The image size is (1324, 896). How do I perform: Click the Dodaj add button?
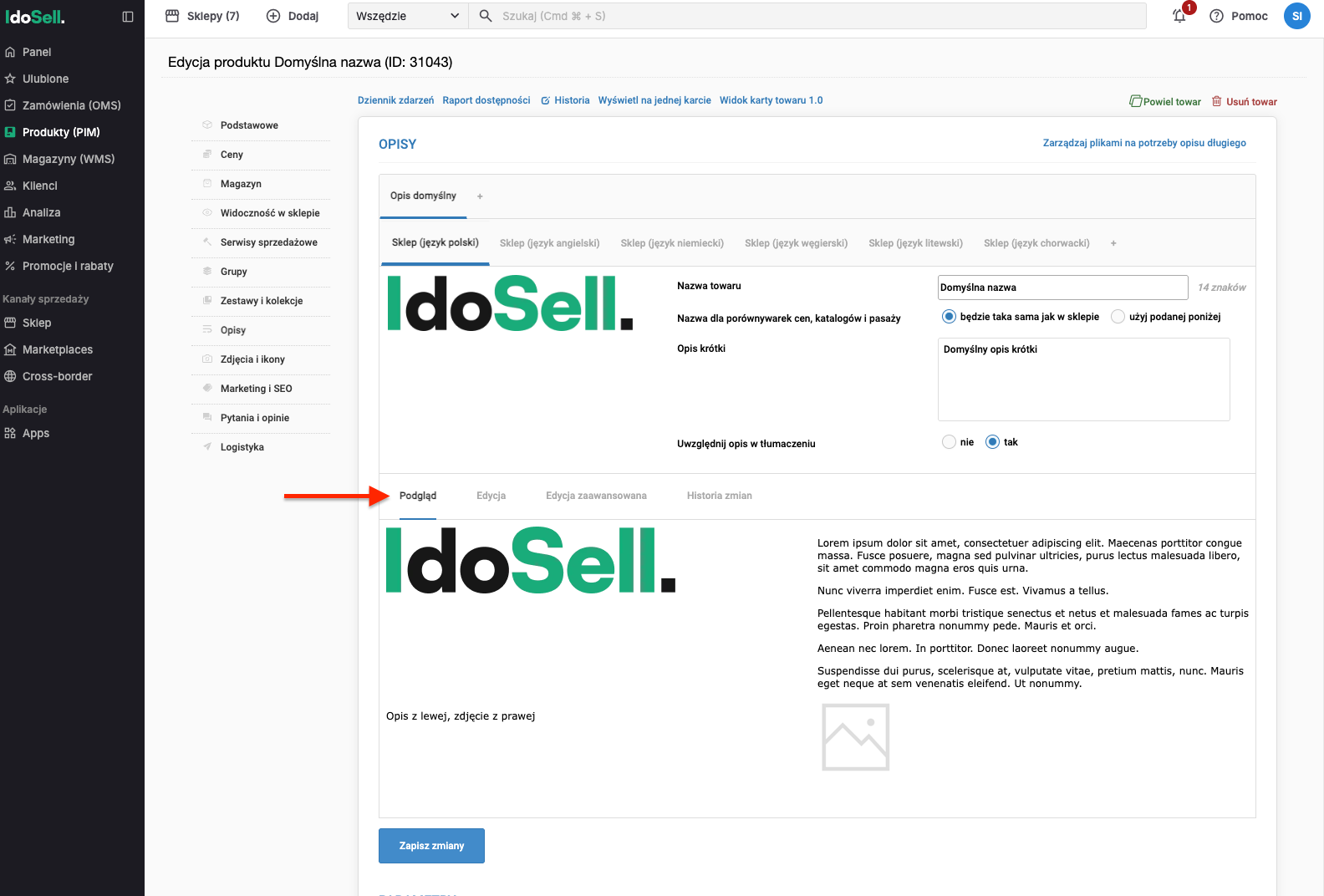[x=293, y=16]
